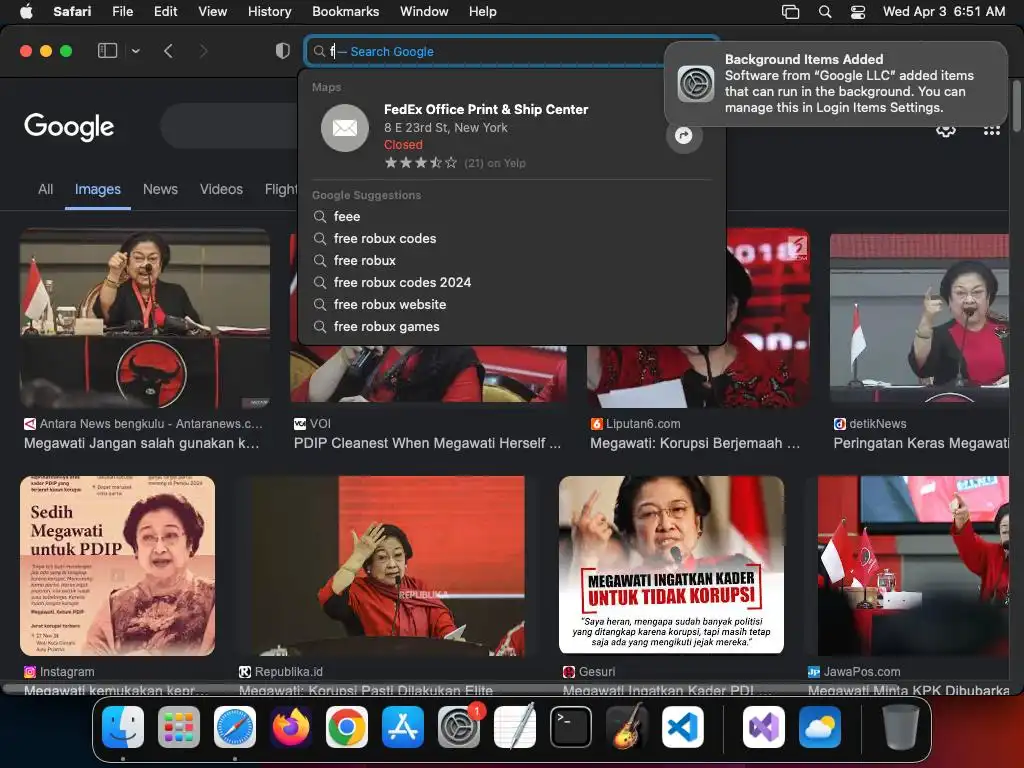Image resolution: width=1024 pixels, height=768 pixels.
Task: Open the purple Visual Studio icon in the Dock
Action: pos(763,727)
